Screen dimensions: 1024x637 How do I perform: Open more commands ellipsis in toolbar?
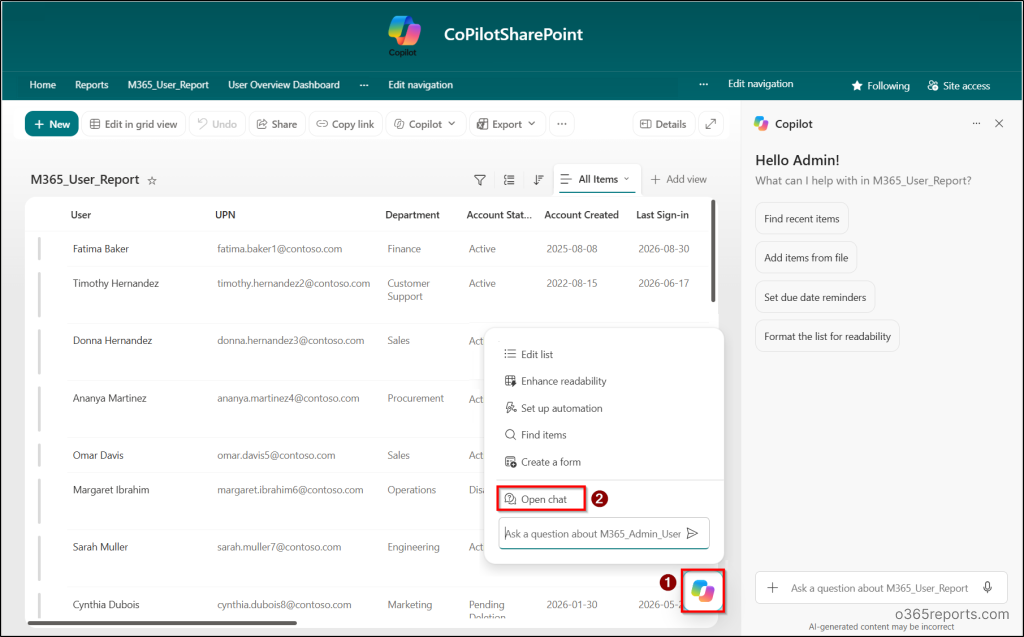click(562, 123)
